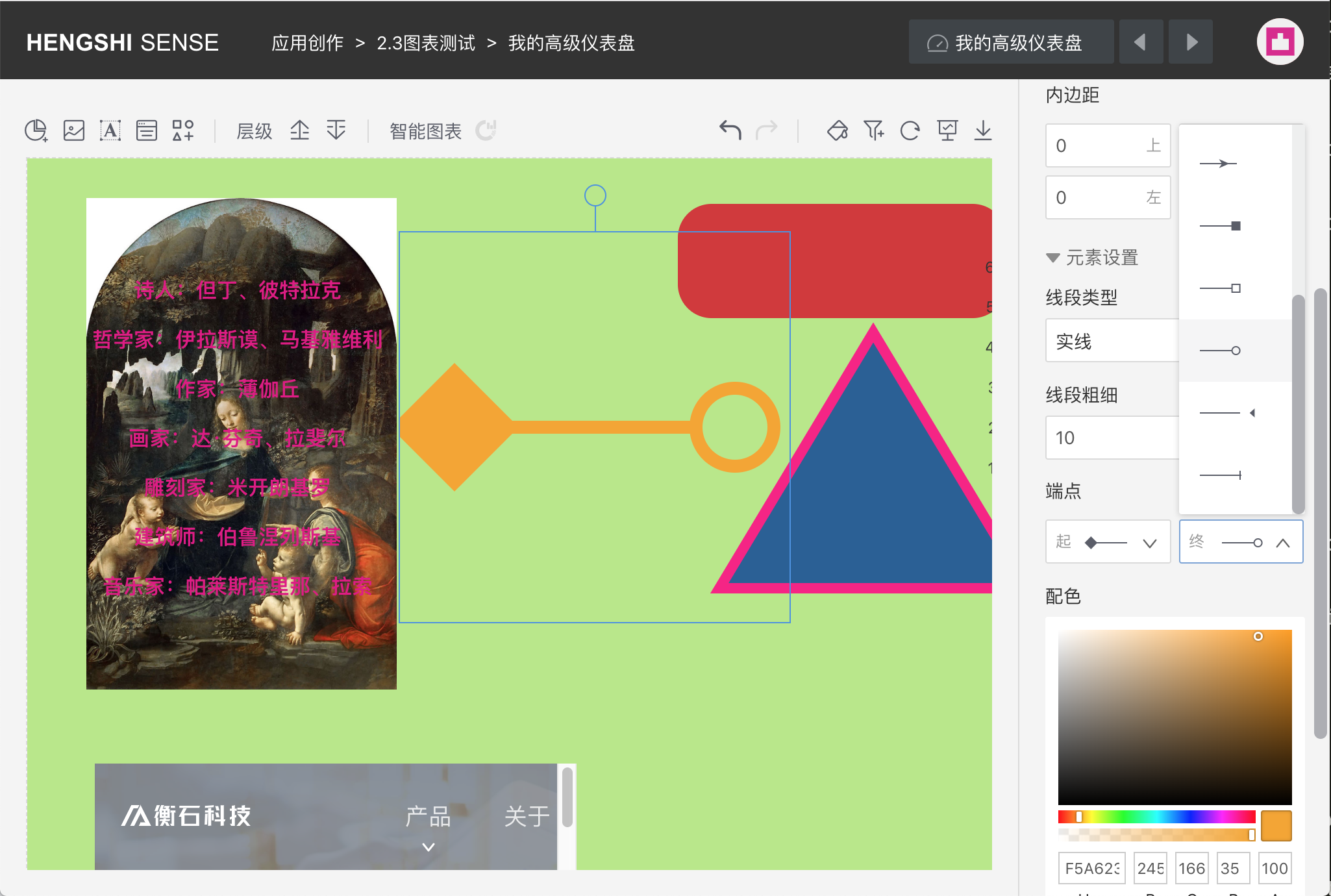This screenshot has height=896, width=1331.
Task: Click the text 诗人：但丁、彼特拉克
Action: [238, 290]
